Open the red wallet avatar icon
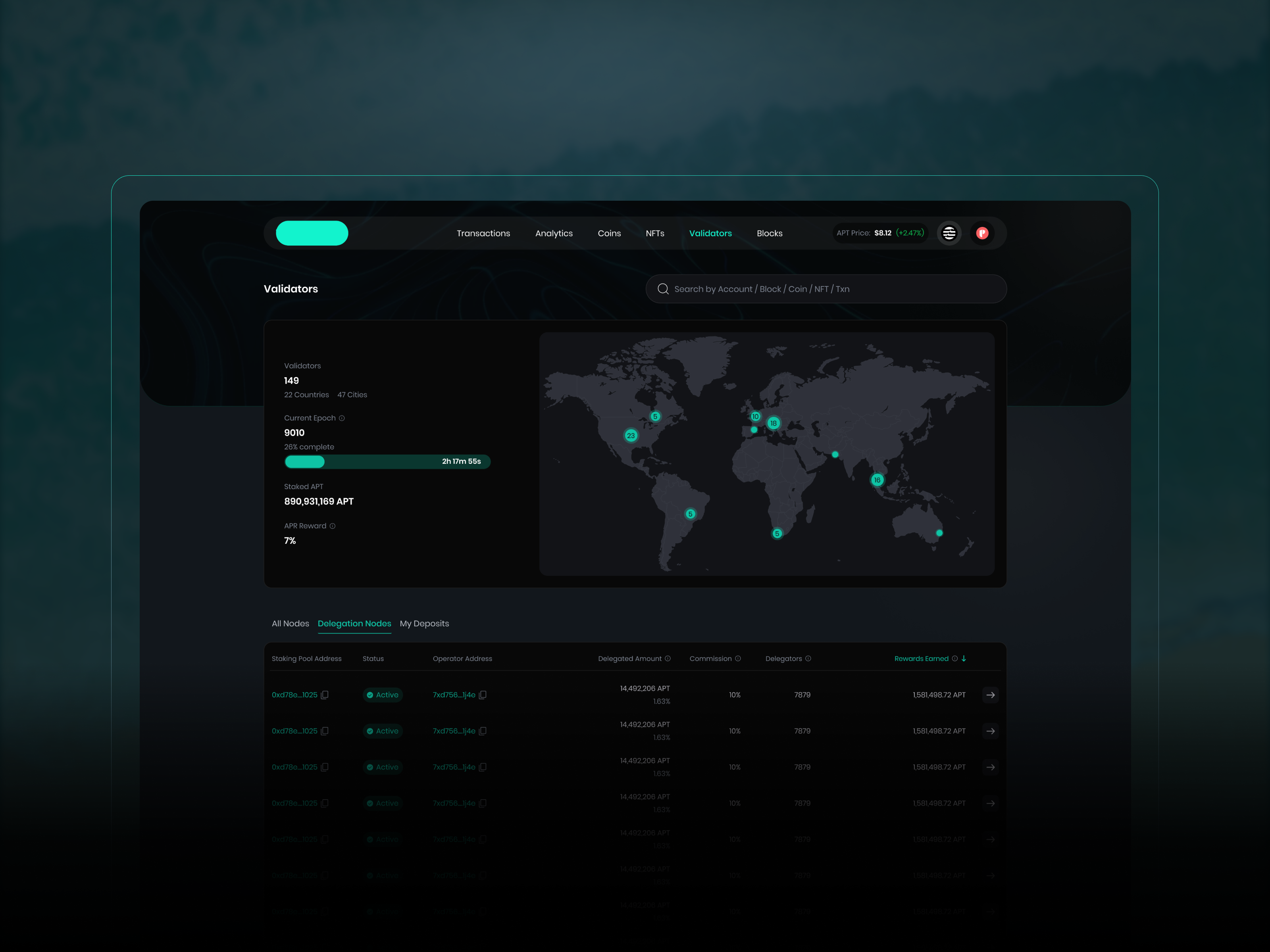This screenshot has width=1270, height=952. coord(982,233)
